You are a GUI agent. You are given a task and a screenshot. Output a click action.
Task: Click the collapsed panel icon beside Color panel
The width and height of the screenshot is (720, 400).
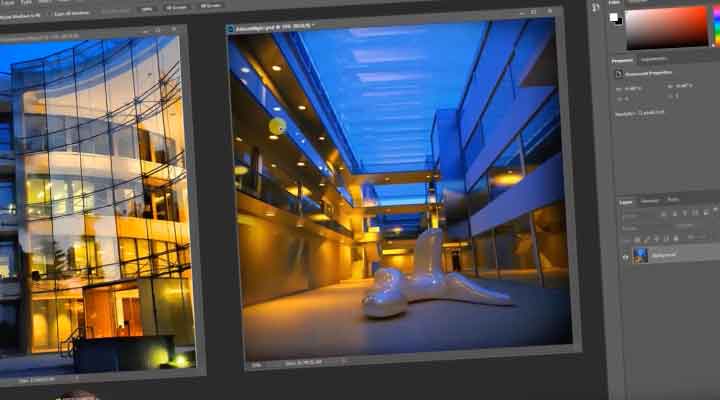point(596,7)
